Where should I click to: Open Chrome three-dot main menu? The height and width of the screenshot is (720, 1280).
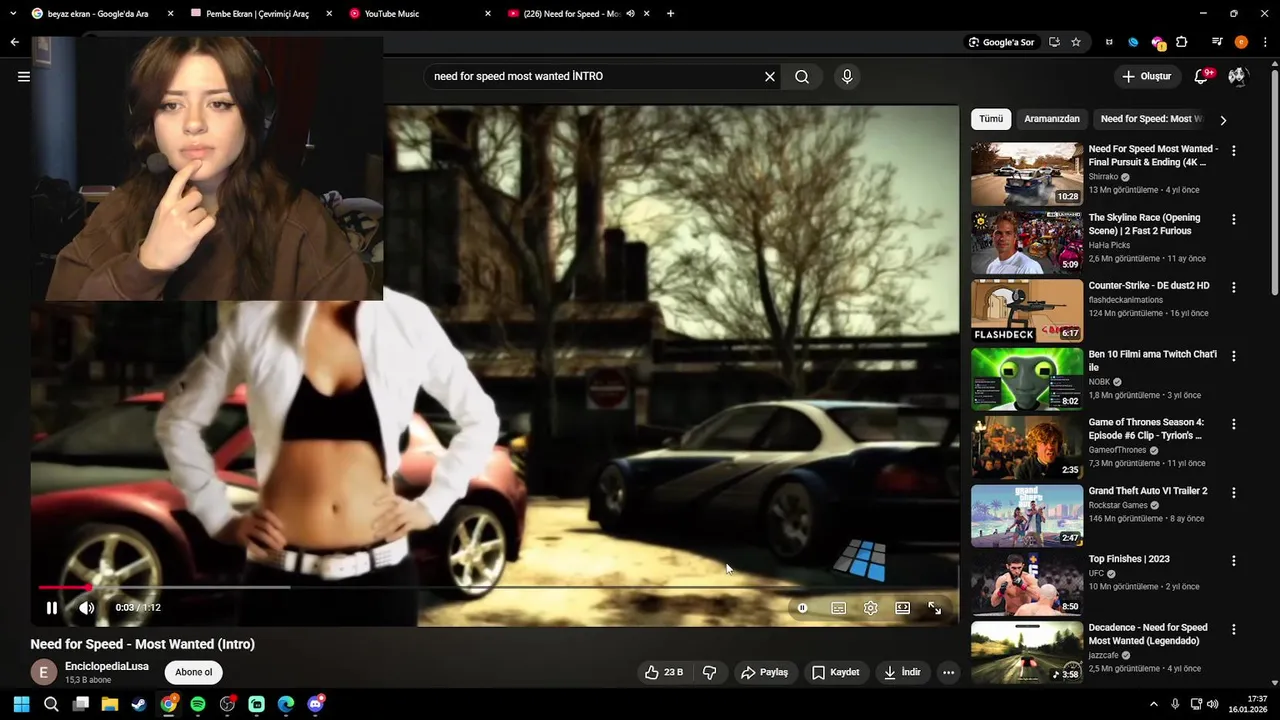tap(1265, 42)
